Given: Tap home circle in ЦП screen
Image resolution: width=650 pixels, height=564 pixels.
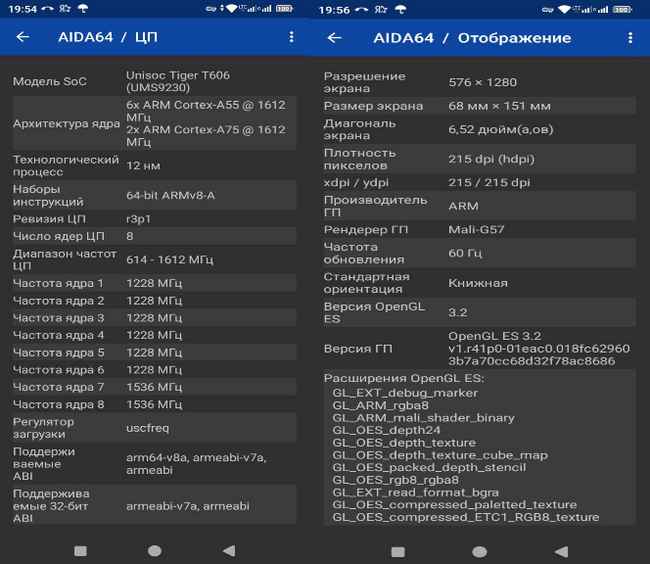Looking at the screenshot, I should coord(155,551).
